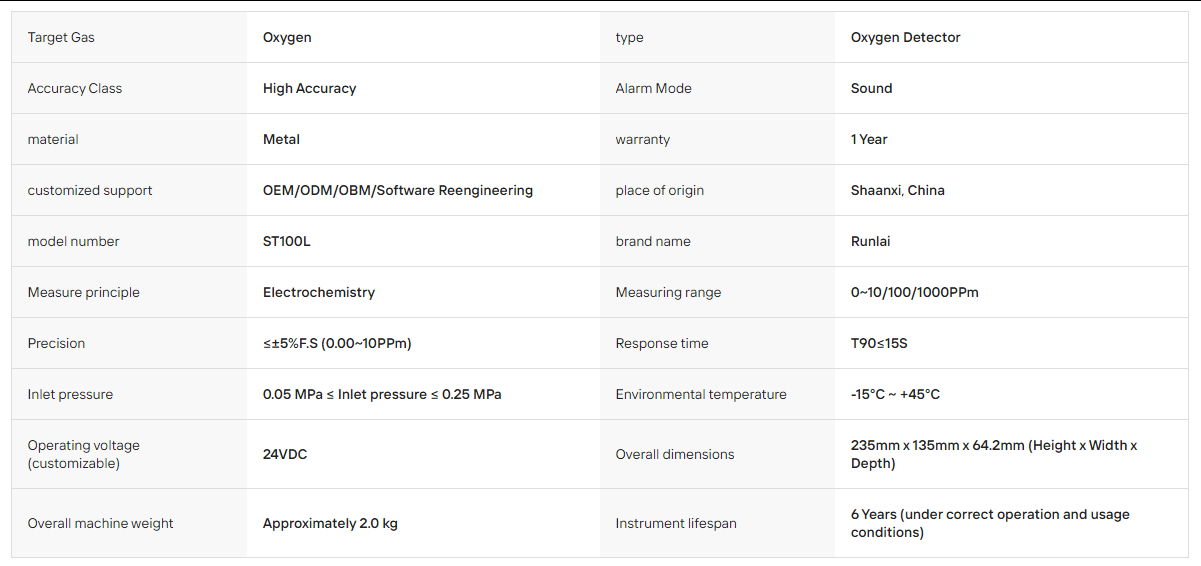
Task: Click the 'ST100L' model value
Action: 287,241
